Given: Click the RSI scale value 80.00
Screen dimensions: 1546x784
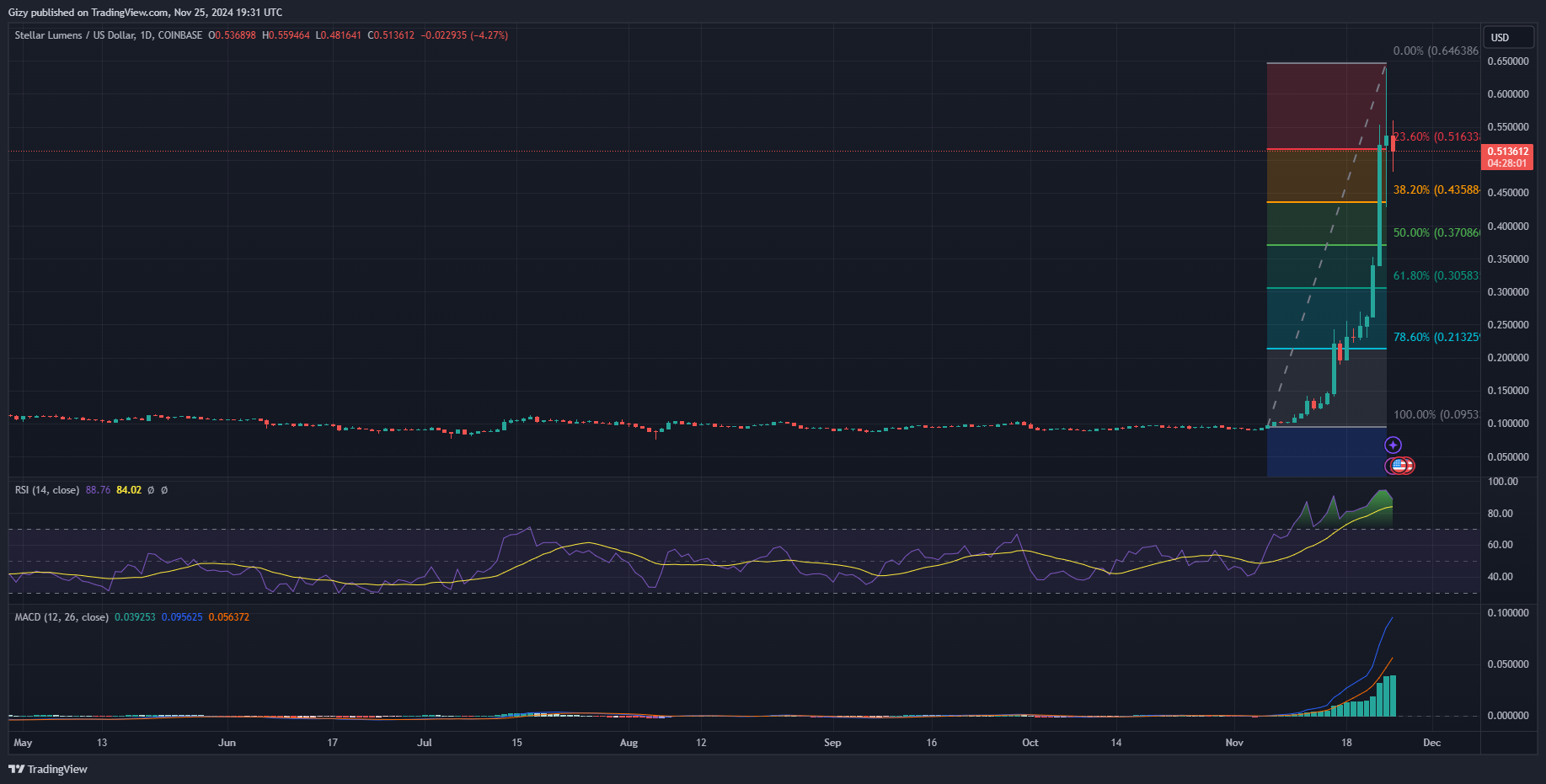Looking at the screenshot, I should [1500, 514].
